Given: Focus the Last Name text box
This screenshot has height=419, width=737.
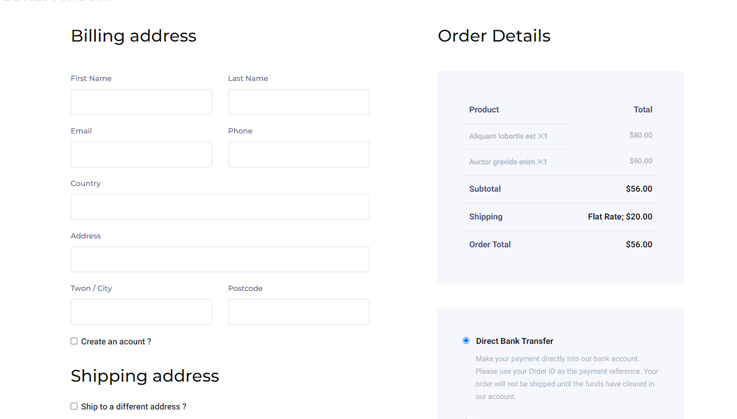Looking at the screenshot, I should [298, 102].
